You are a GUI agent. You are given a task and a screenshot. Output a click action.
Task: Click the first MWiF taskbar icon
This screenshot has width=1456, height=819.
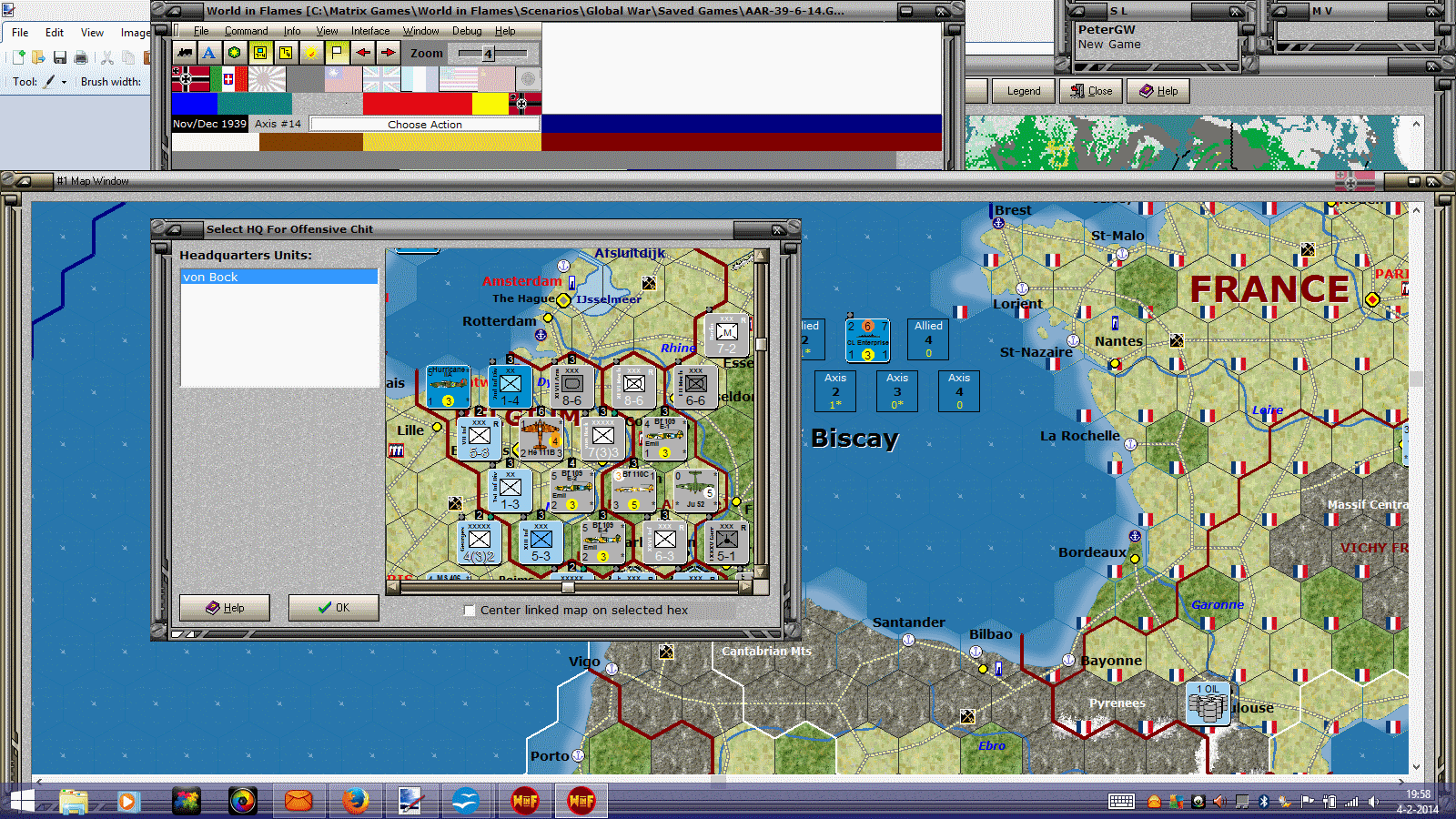click(x=525, y=801)
